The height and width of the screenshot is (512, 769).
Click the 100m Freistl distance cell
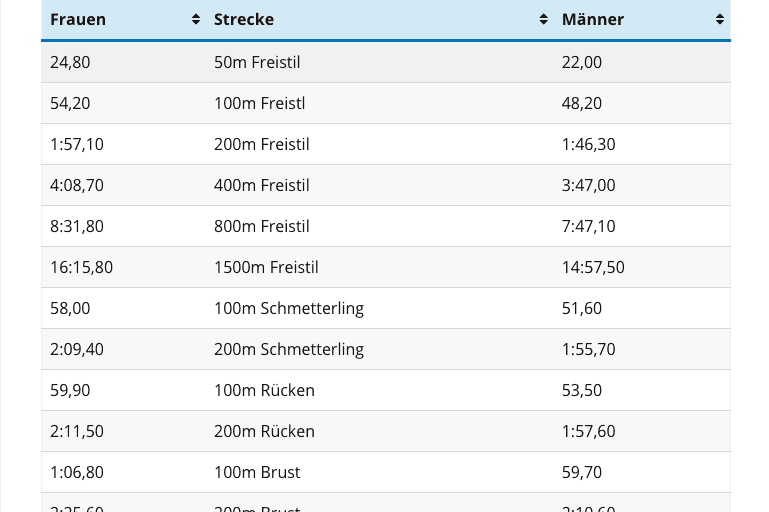coord(259,103)
